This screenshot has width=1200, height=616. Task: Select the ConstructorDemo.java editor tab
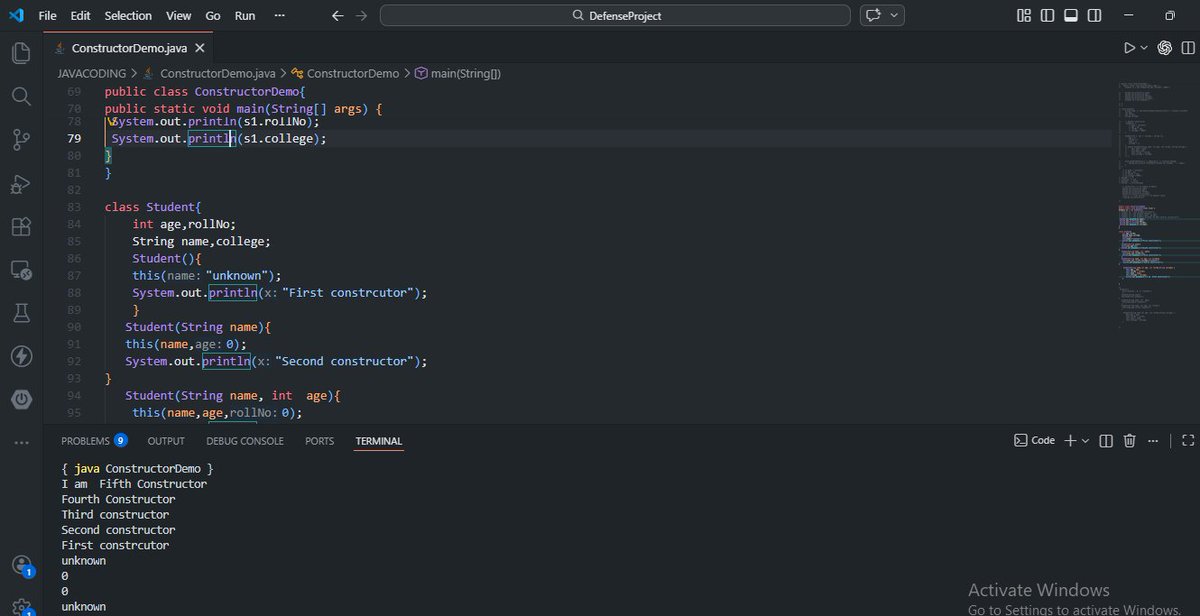pyautogui.click(x=127, y=48)
